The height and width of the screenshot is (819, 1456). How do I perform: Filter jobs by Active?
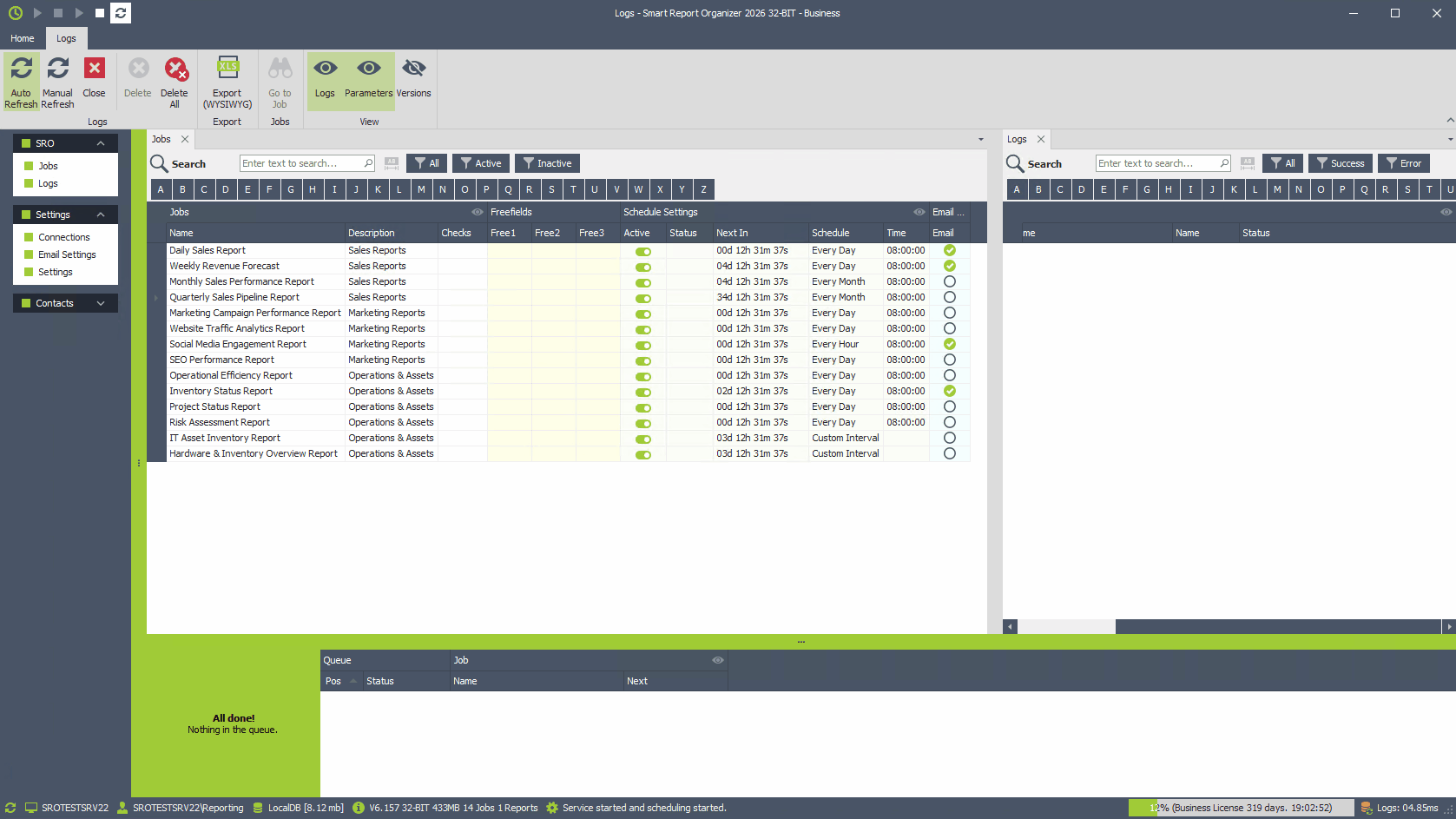coord(481,163)
